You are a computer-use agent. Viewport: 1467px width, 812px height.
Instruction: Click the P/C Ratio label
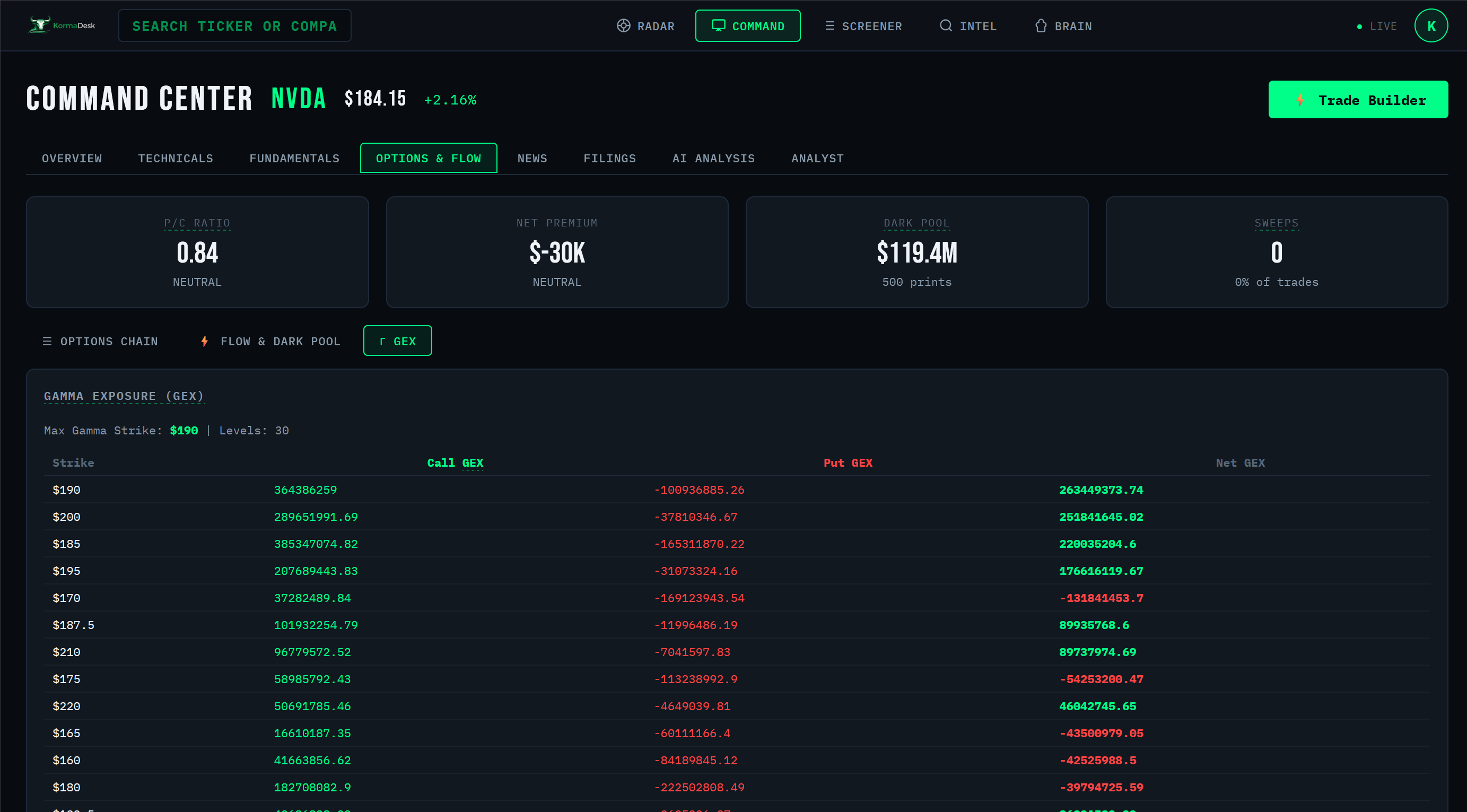tap(197, 223)
